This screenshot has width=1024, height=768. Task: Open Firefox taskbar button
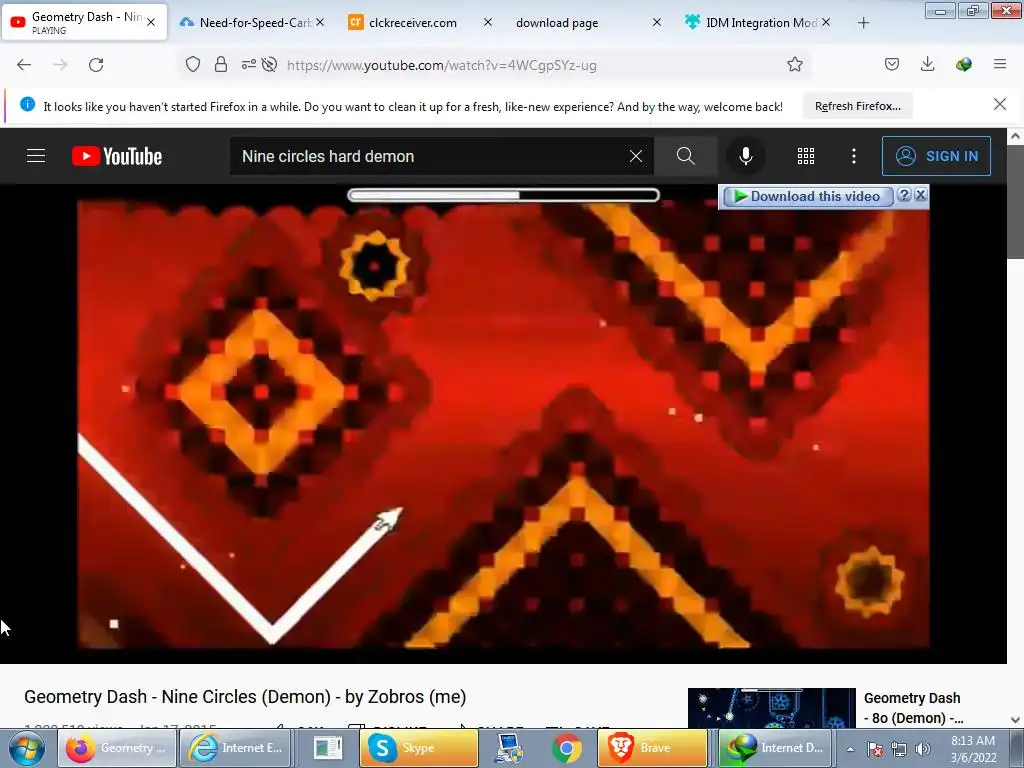(x=118, y=748)
